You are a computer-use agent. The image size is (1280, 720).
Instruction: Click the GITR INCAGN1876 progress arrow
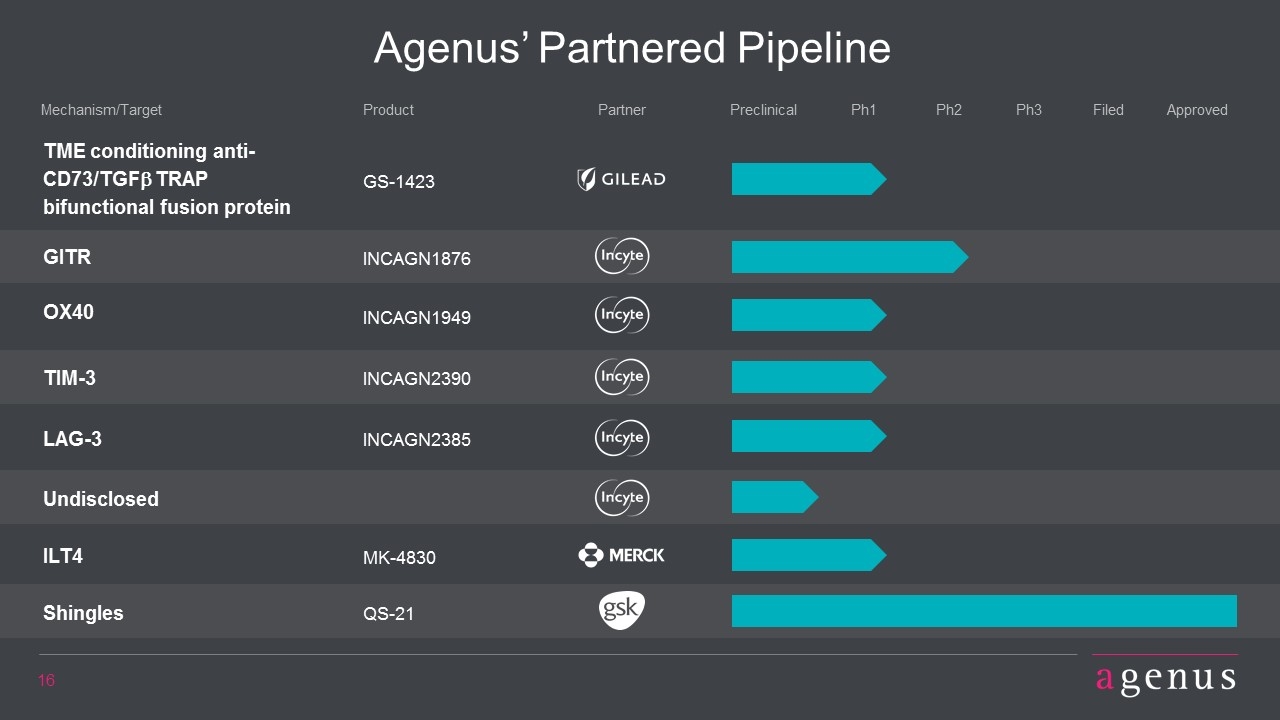[x=850, y=257]
